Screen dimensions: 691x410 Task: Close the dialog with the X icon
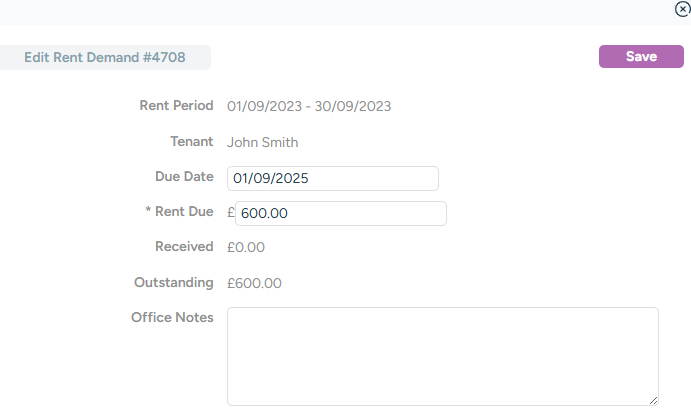pos(683,8)
